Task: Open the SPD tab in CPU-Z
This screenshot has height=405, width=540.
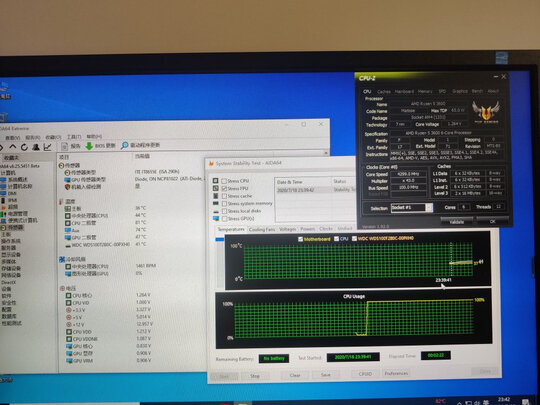Action: coord(442,91)
